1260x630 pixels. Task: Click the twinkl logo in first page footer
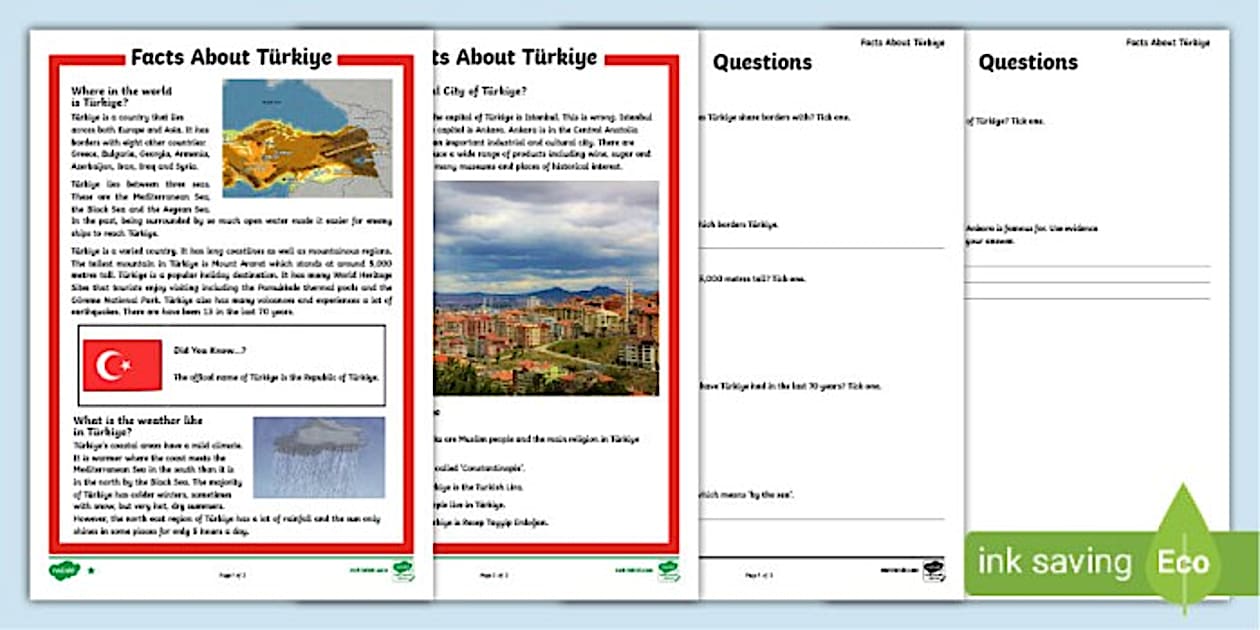click(64, 572)
